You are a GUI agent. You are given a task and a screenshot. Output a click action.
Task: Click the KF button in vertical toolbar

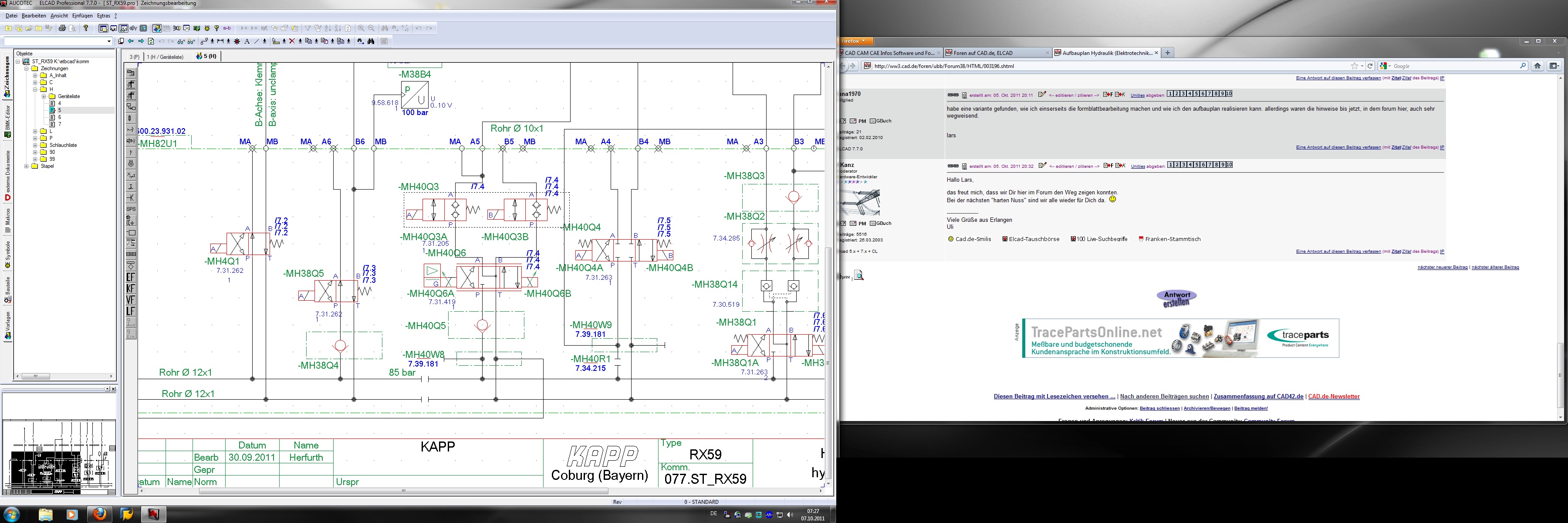pos(131,289)
